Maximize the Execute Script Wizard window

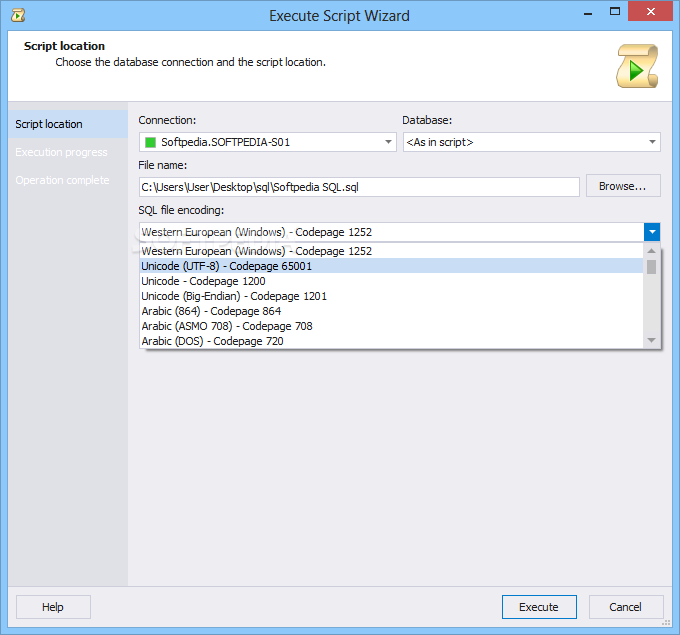click(x=615, y=12)
